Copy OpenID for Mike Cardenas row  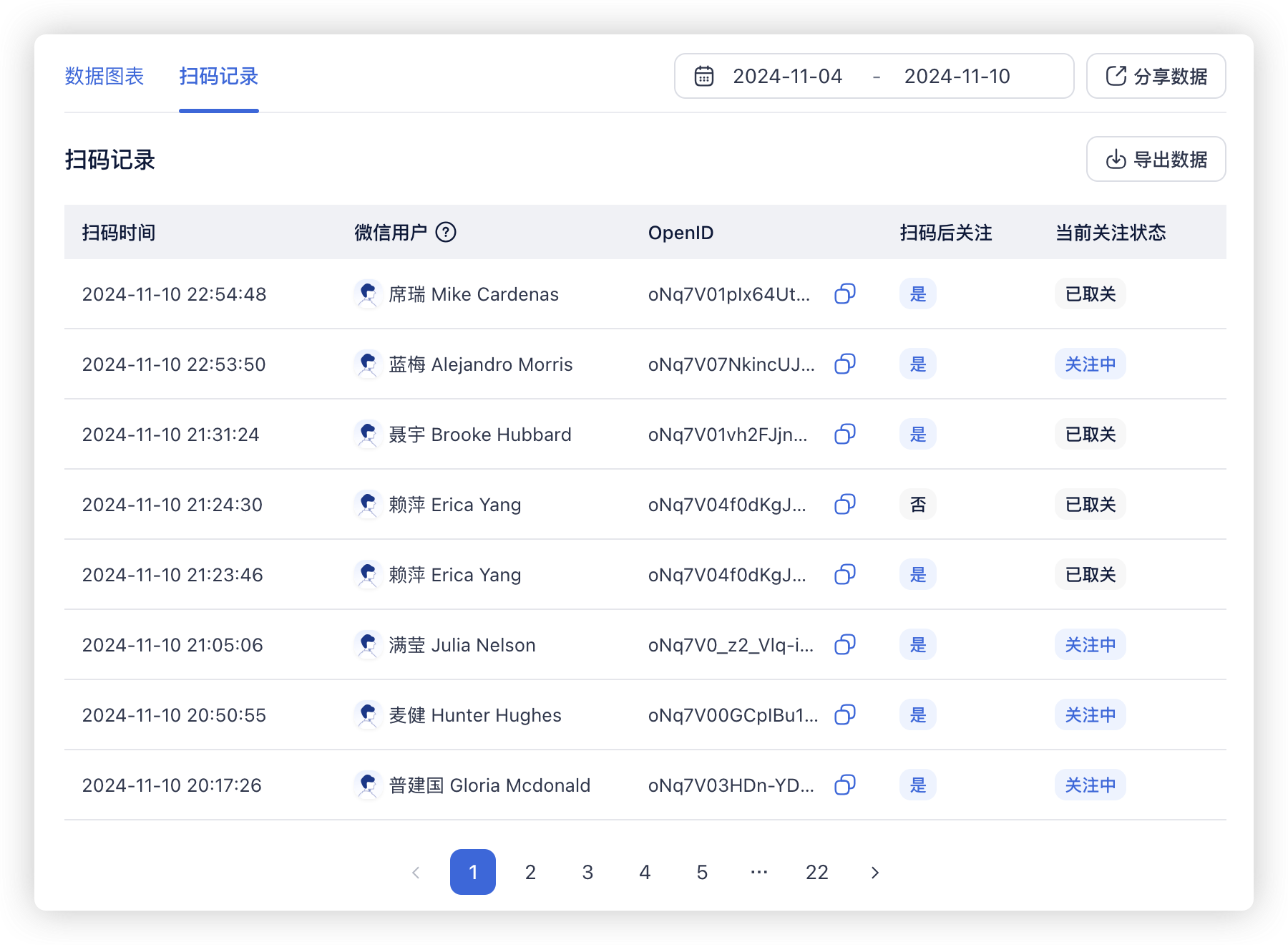[845, 294]
